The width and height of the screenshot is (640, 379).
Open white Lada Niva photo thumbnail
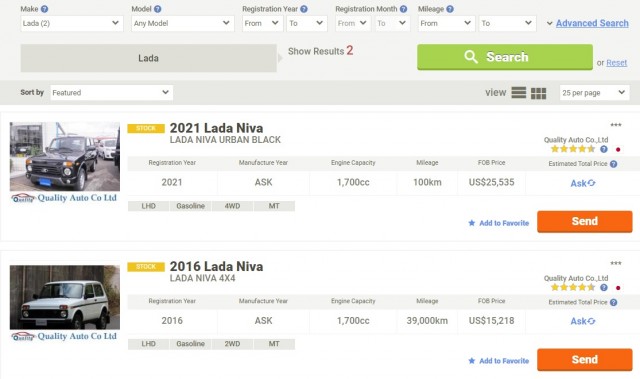click(x=65, y=297)
